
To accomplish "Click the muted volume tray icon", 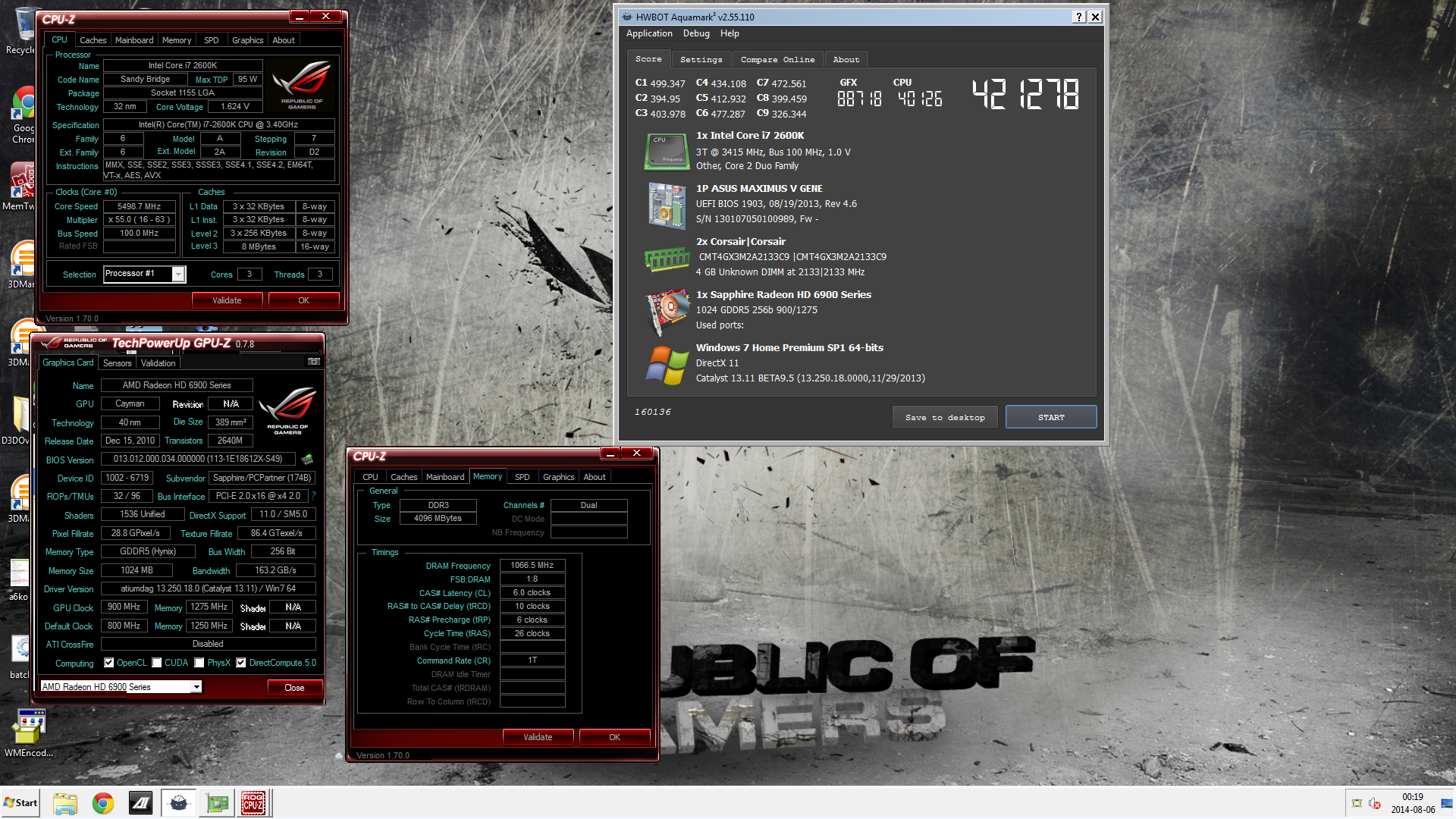I will tap(1374, 804).
